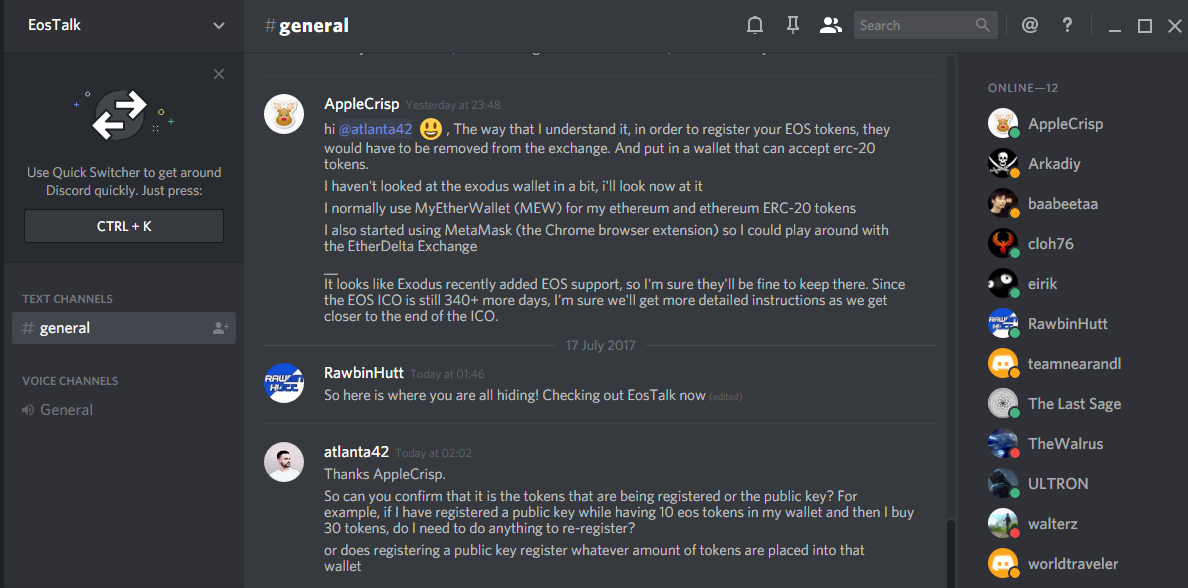Dismiss the Quick Switcher tip
This screenshot has height=588, width=1188.
[219, 74]
